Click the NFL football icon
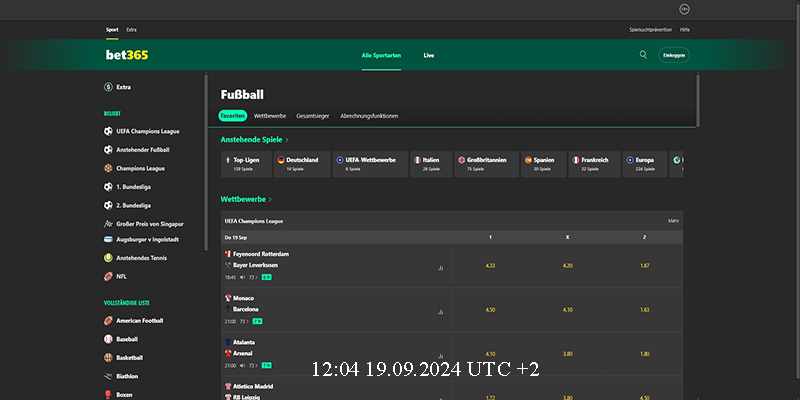Screen dimensions: 800x400 pyautogui.click(x=108, y=277)
